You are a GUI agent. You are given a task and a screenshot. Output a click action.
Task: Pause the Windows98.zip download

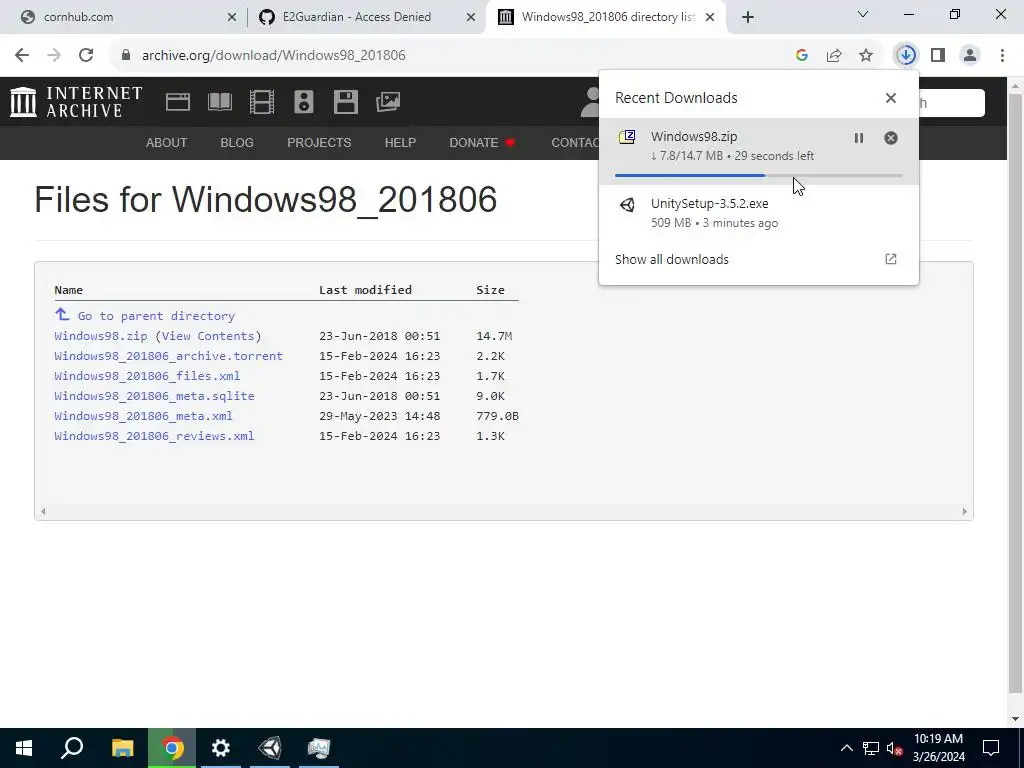(x=859, y=138)
